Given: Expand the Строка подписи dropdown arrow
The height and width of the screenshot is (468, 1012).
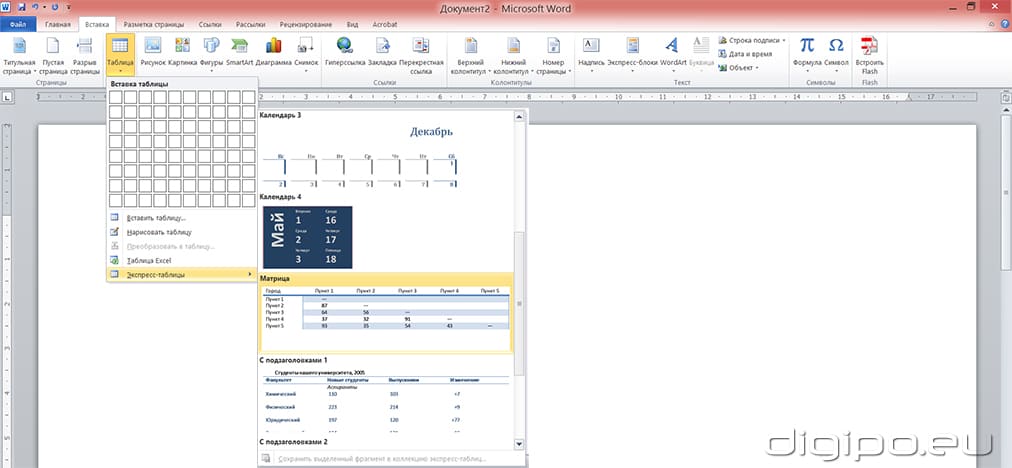Looking at the screenshot, I should 784,41.
